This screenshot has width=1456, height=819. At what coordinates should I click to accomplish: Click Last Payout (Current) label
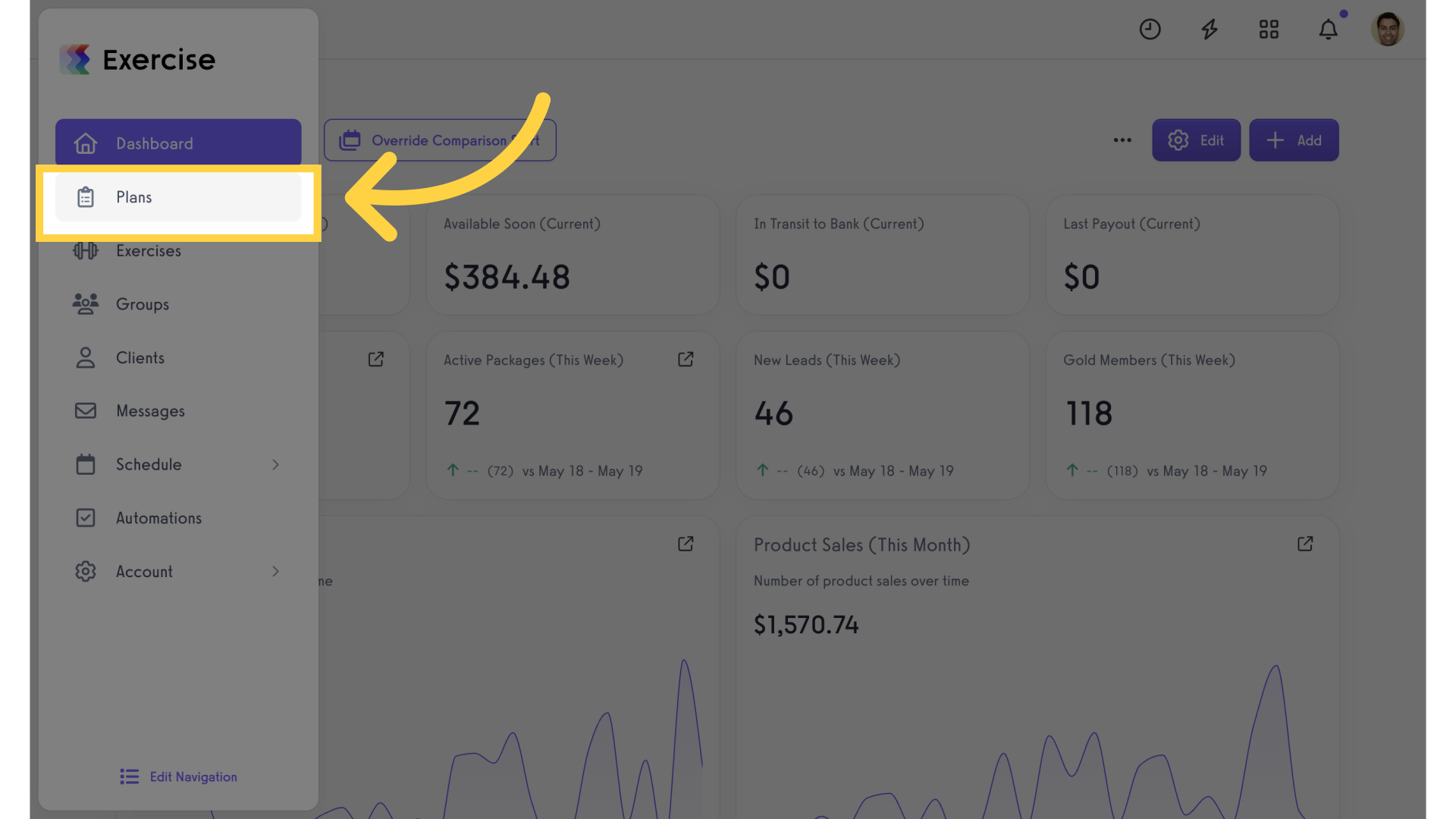(x=1131, y=224)
